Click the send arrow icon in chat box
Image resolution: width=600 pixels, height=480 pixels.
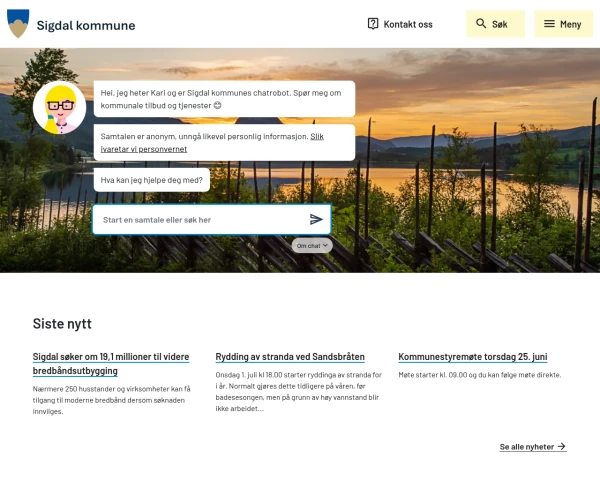316,219
